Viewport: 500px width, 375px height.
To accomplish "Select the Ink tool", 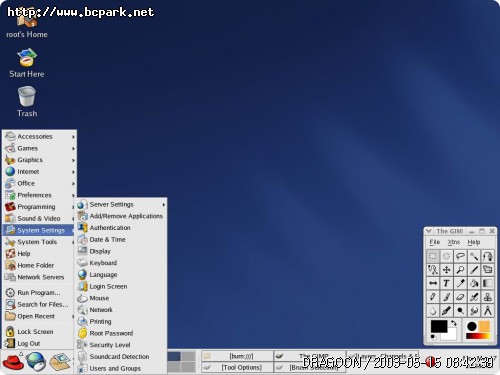I will pyautogui.click(x=446, y=311).
